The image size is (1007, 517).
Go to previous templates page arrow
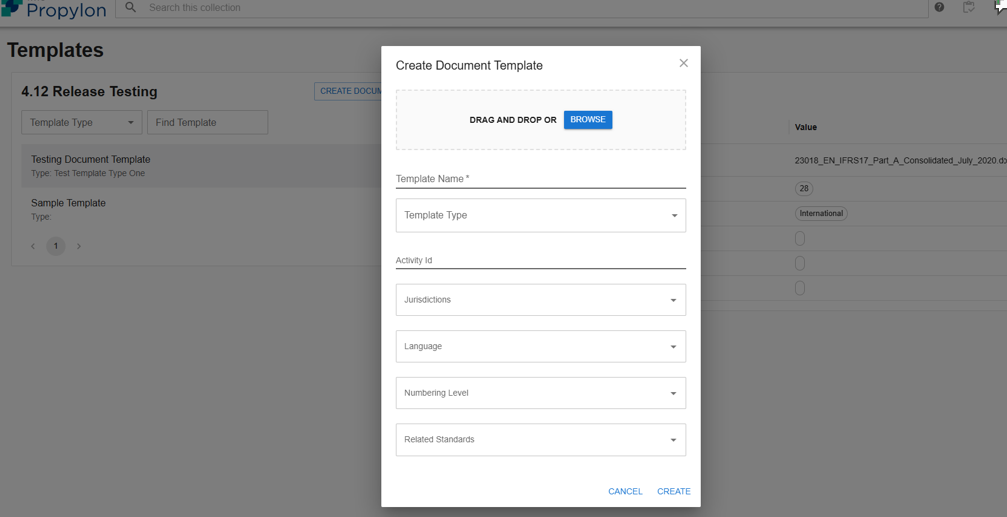pos(33,246)
